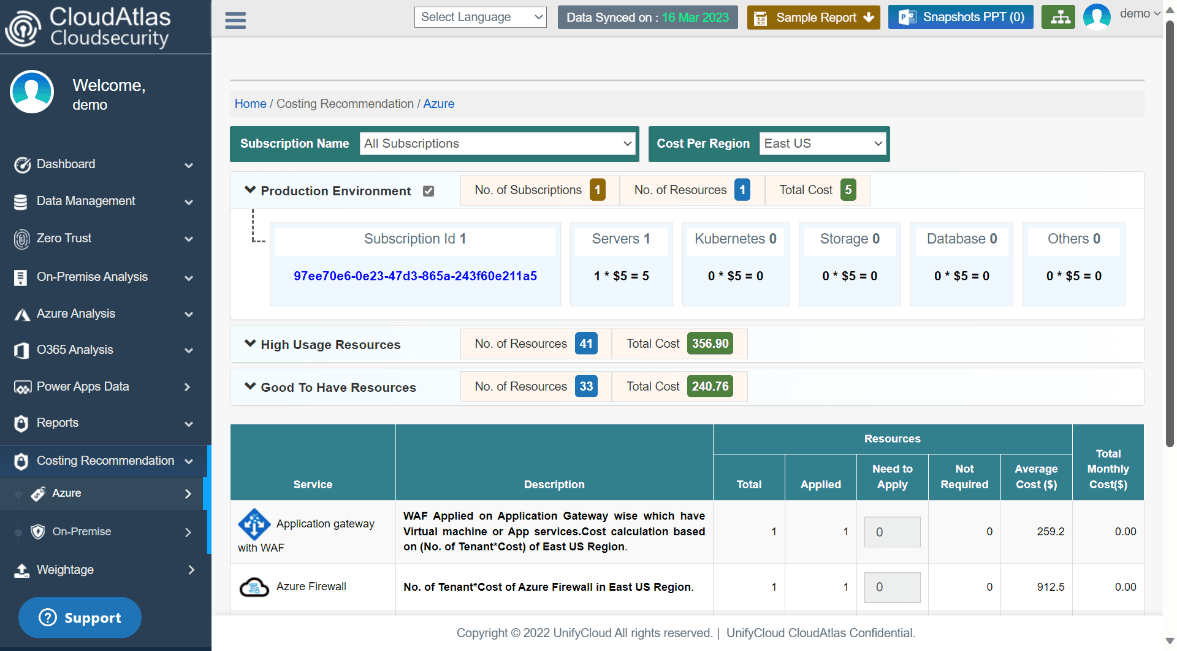The width and height of the screenshot is (1177, 651).
Task: Expand the Good To Have Resources section
Action: [250, 387]
